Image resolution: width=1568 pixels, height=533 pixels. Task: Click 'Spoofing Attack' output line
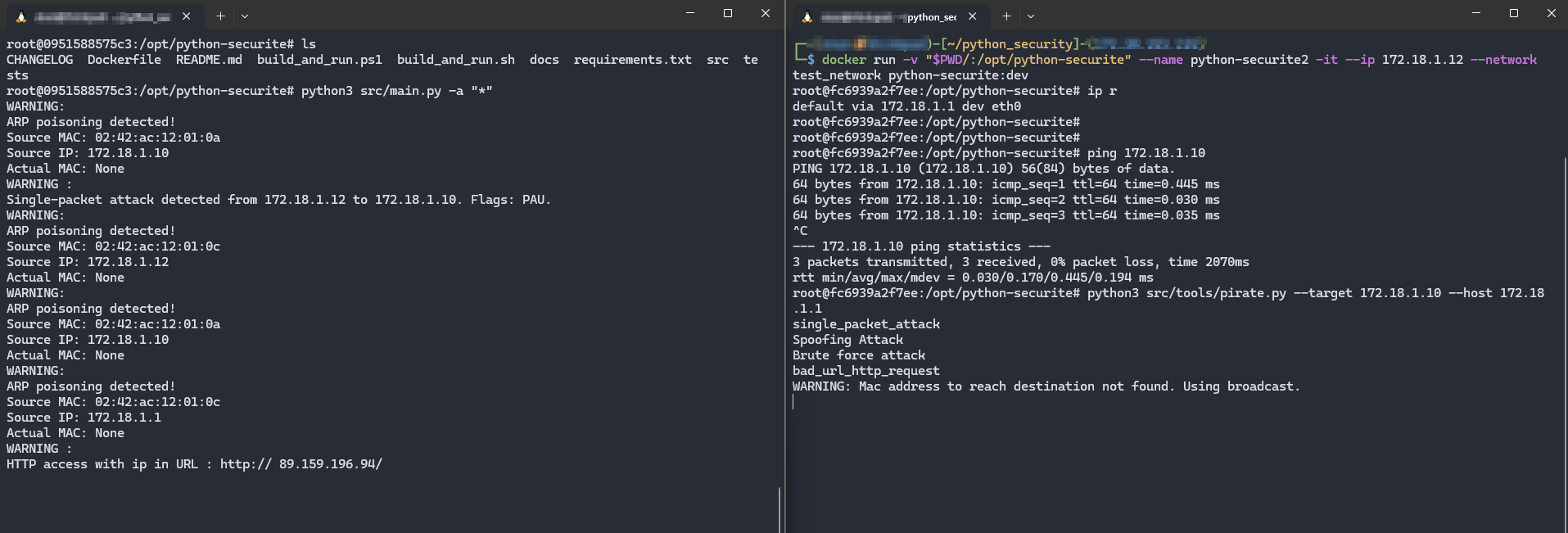point(847,340)
